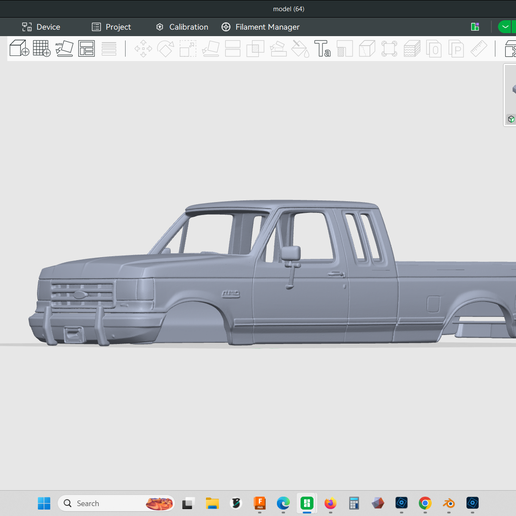The image size is (516, 516).
Task: Click the square with corner circles icon
Action: [389, 49]
